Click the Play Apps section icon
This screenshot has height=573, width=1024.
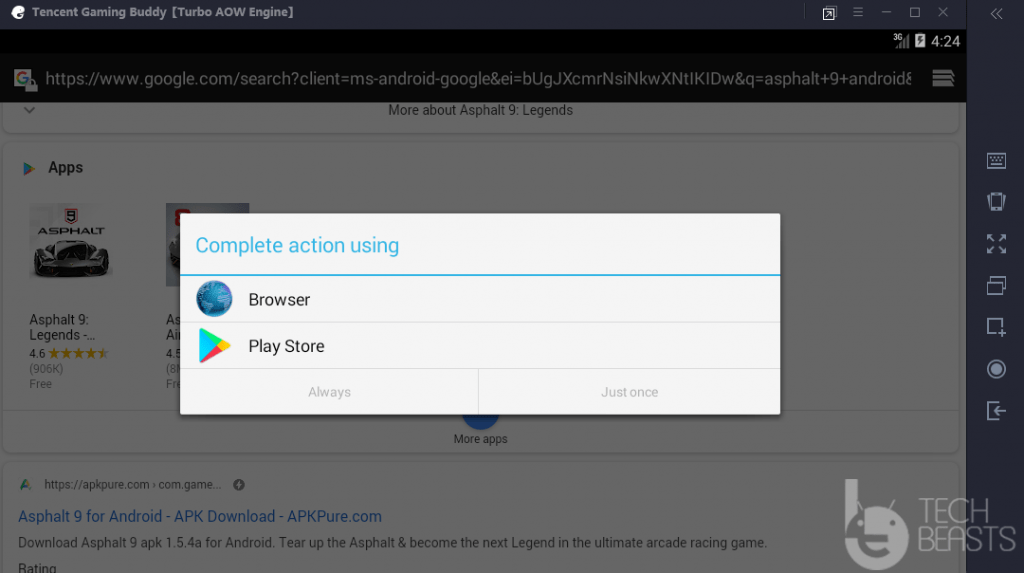pos(29,169)
